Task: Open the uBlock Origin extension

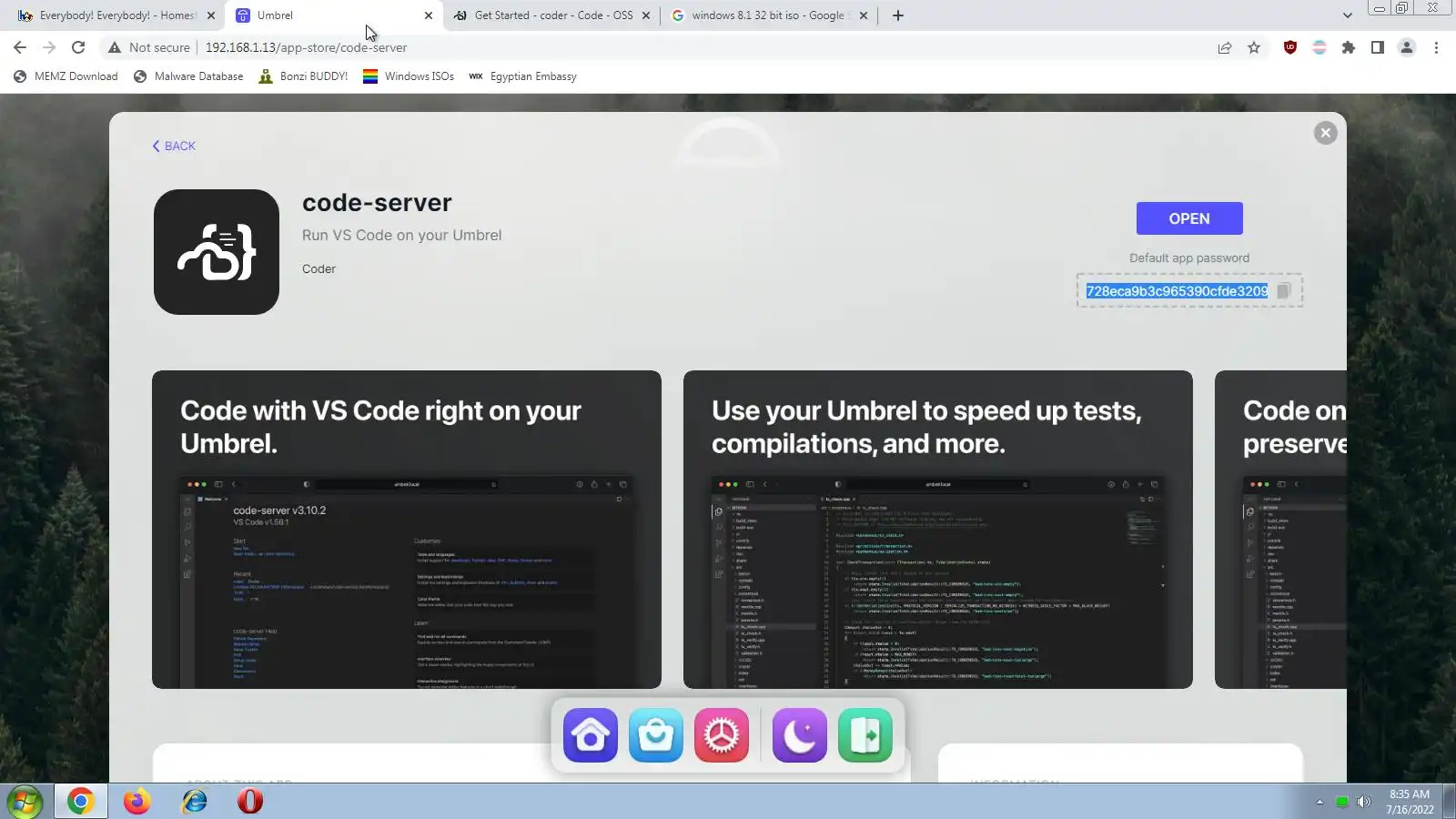Action: click(1290, 47)
